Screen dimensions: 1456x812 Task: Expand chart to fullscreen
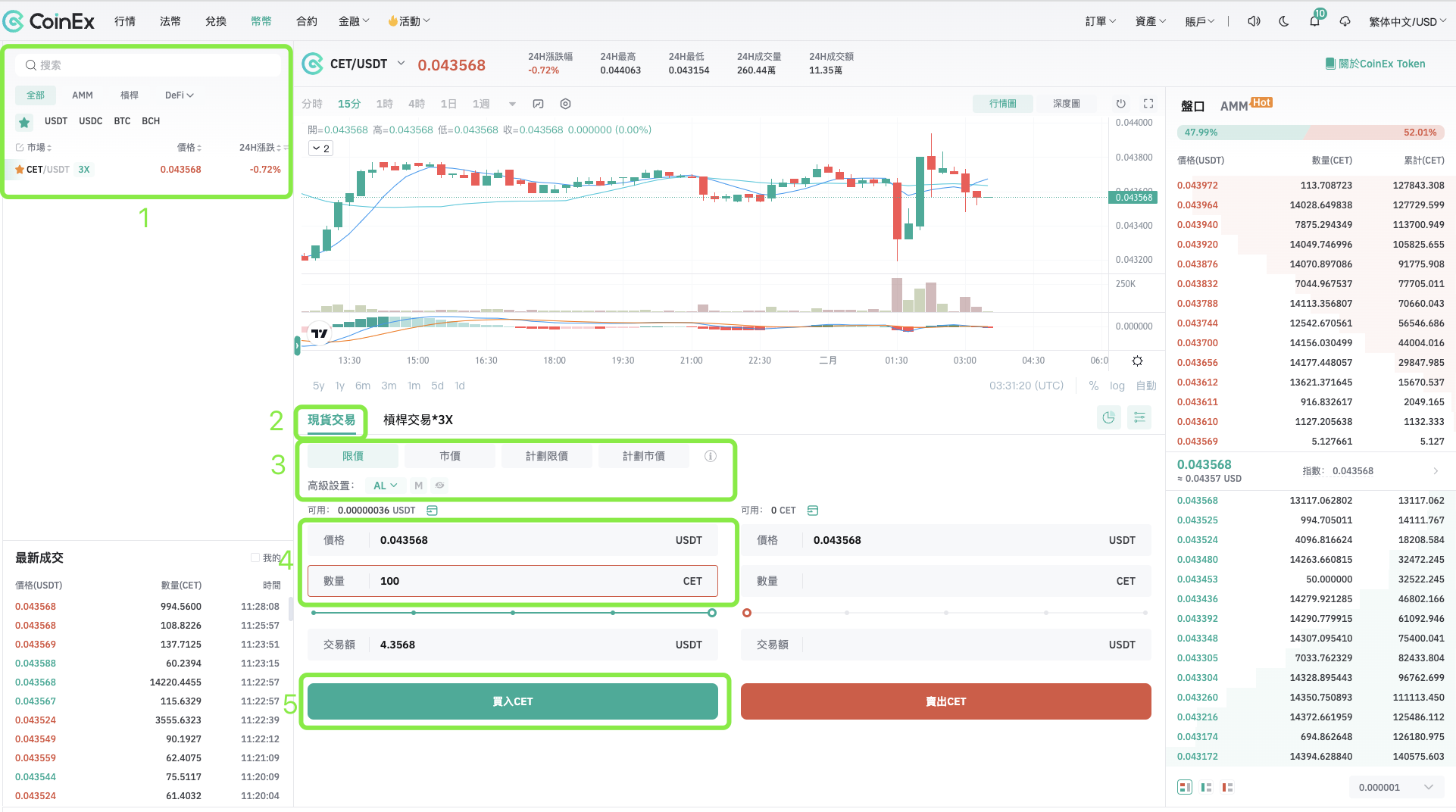coord(1148,104)
